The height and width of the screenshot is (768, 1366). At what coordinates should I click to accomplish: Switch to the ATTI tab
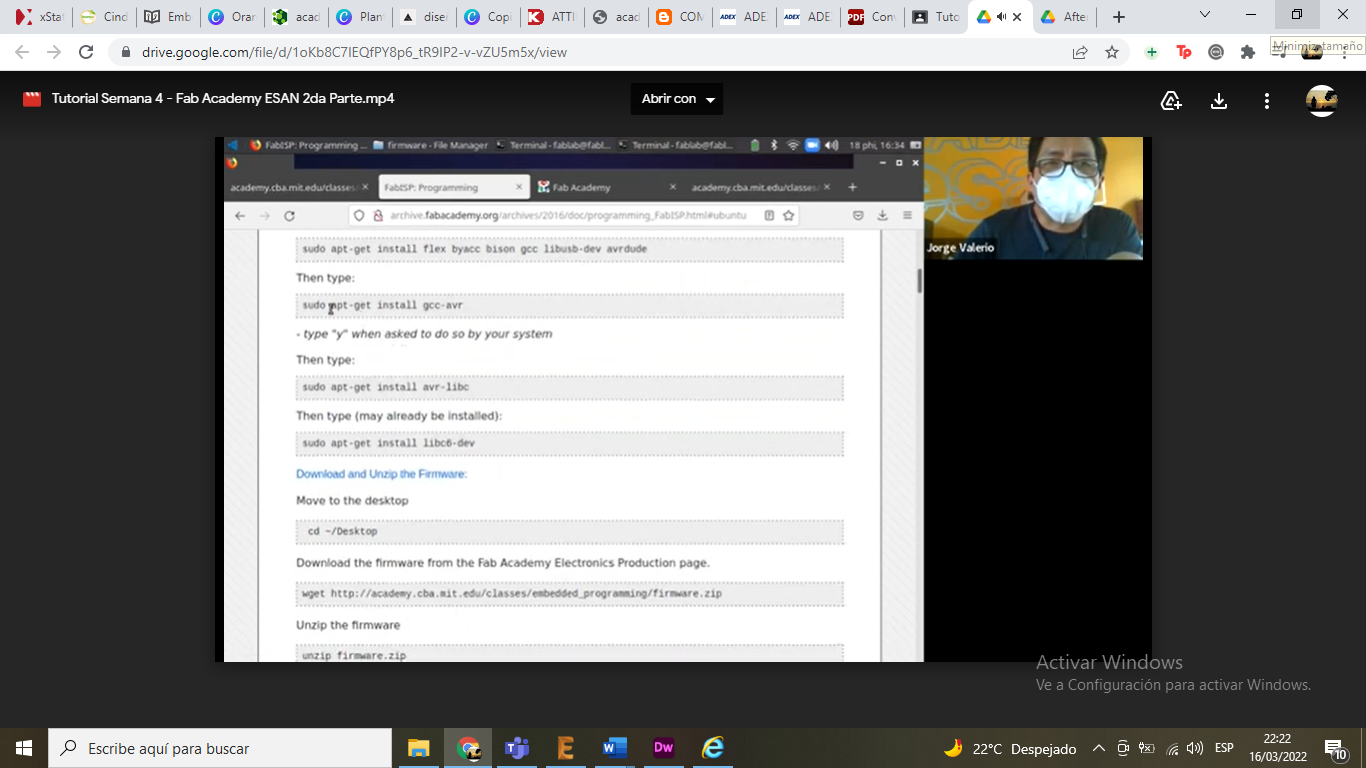[552, 17]
